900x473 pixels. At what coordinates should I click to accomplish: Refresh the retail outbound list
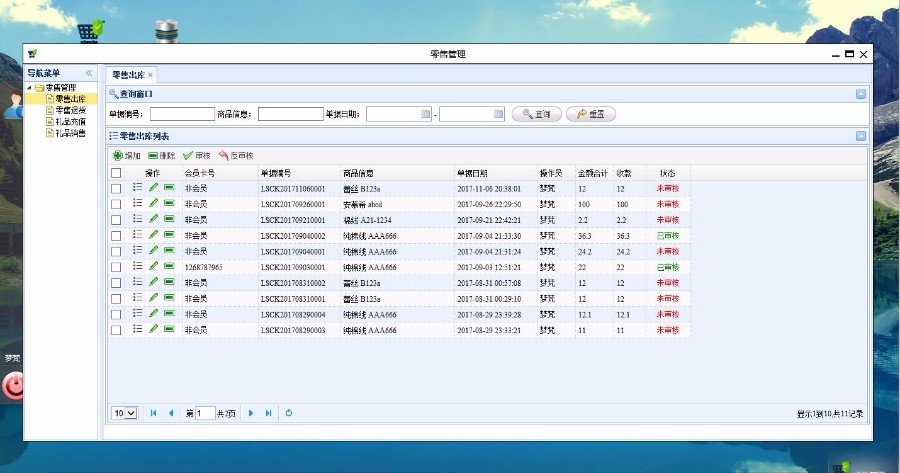289,413
